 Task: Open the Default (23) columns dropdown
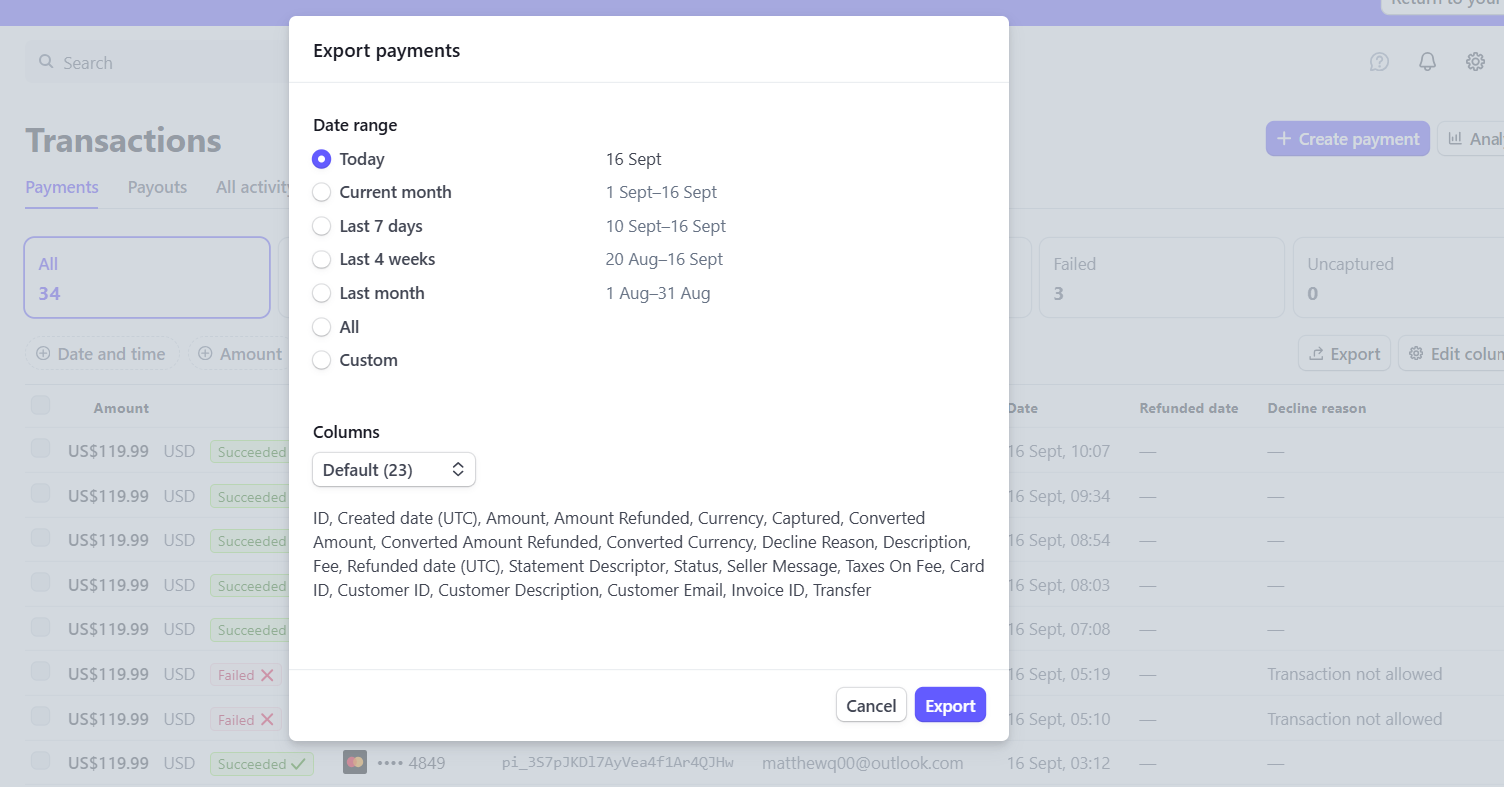394,470
